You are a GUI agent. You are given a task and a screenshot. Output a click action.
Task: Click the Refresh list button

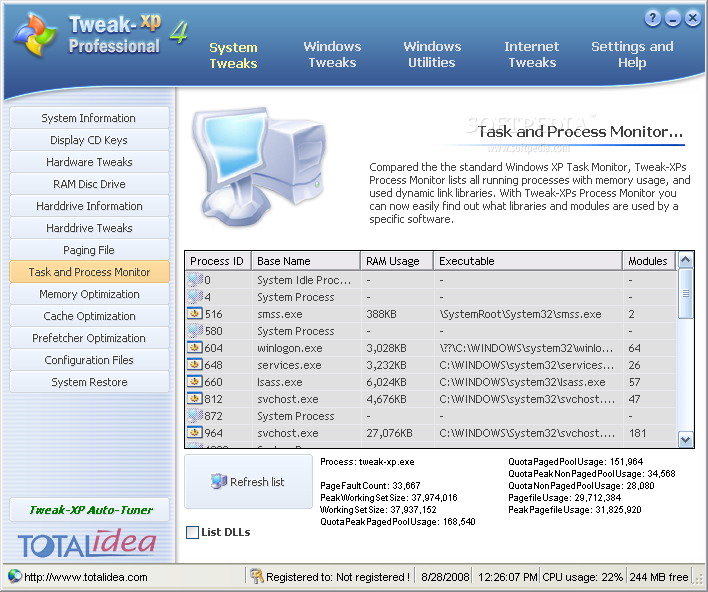pyautogui.click(x=248, y=481)
